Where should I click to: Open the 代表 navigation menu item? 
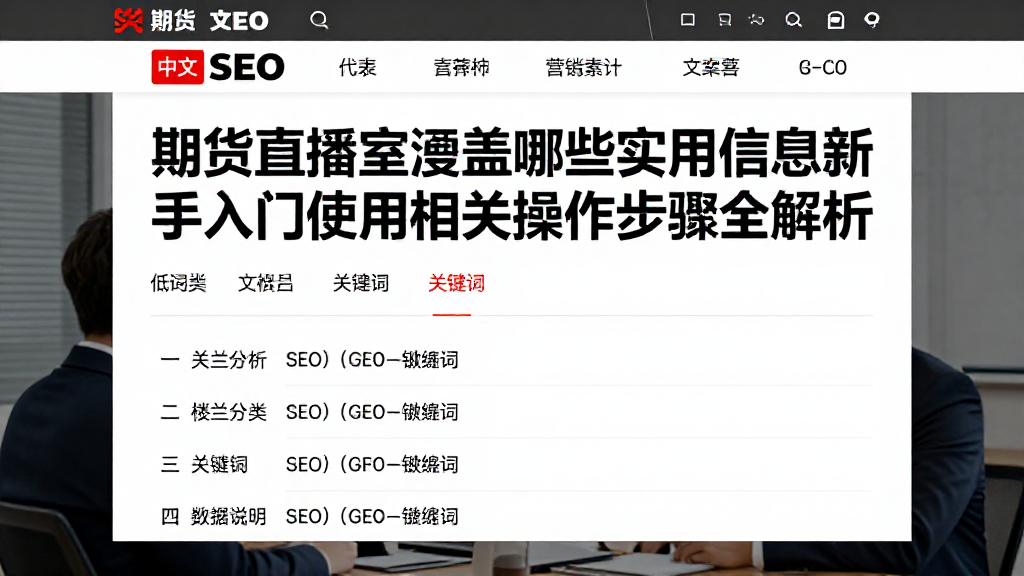click(357, 67)
